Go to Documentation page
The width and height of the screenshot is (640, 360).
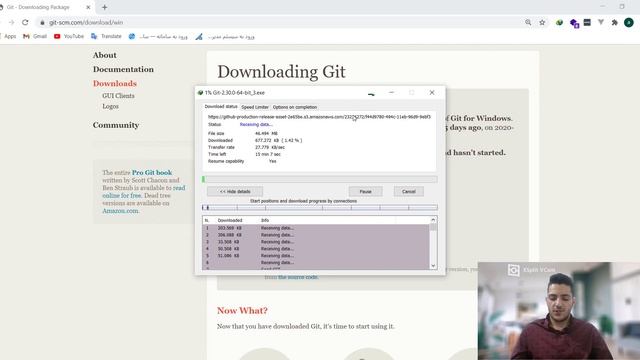point(123,69)
